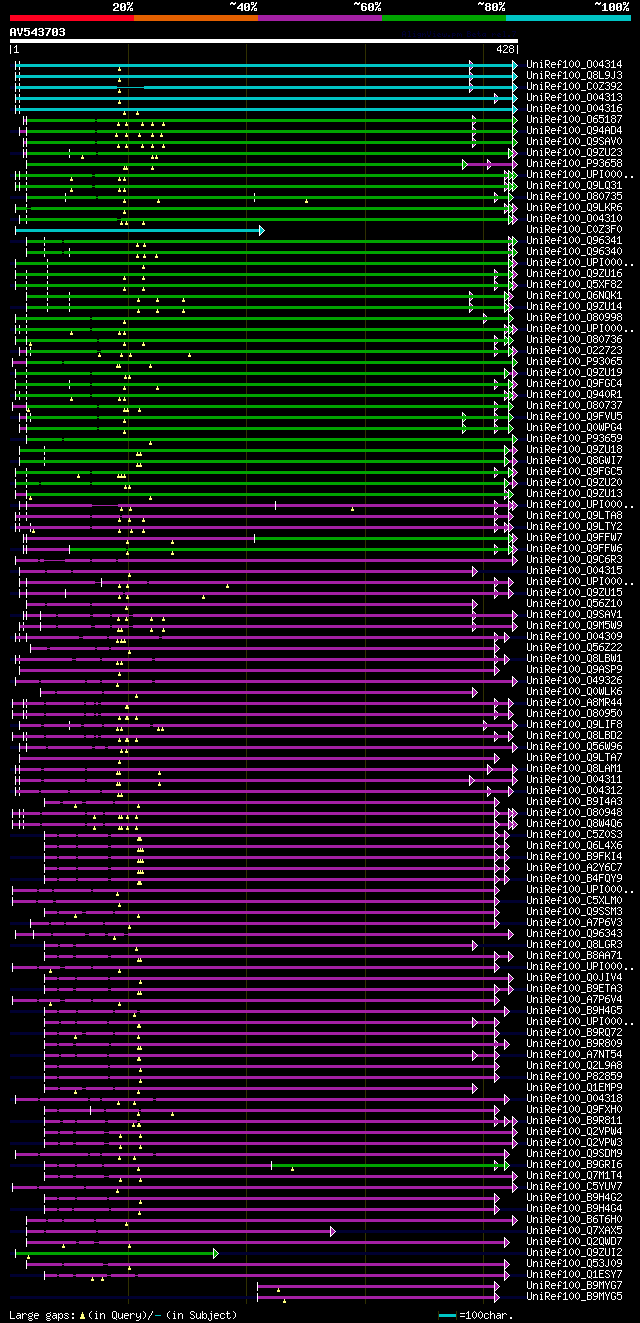
Task: Pick the UniRef100_Q9C6R3 label
Action: [575, 560]
